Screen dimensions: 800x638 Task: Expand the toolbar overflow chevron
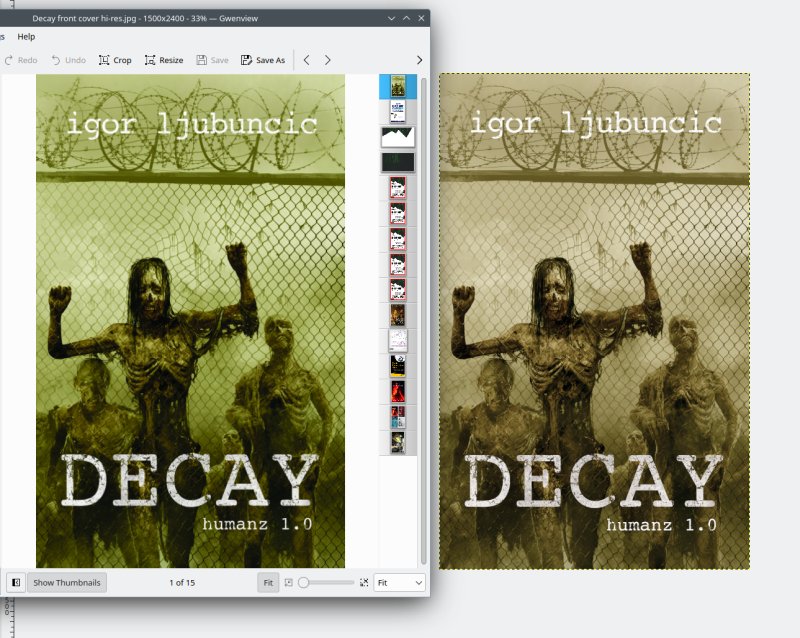point(419,60)
